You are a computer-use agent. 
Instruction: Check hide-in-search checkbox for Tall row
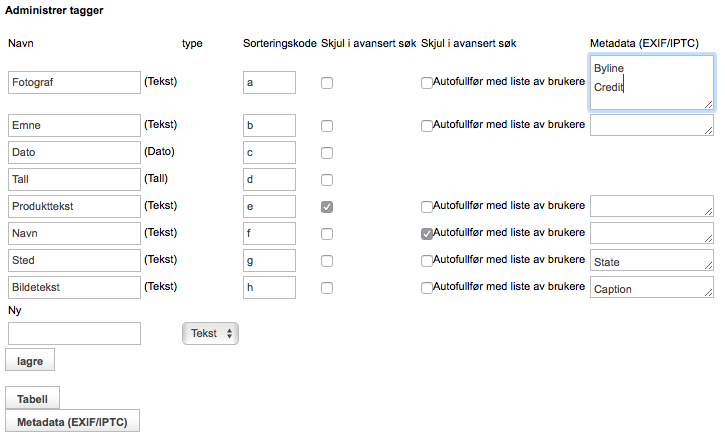coord(327,180)
